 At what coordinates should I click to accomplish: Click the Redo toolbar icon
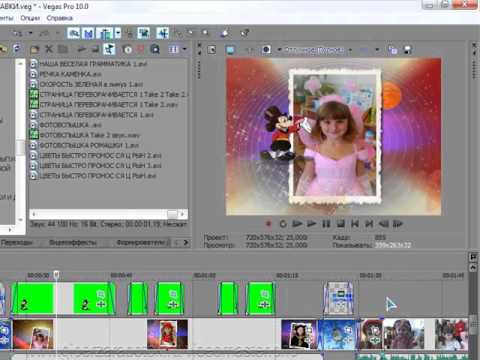(x=44, y=33)
